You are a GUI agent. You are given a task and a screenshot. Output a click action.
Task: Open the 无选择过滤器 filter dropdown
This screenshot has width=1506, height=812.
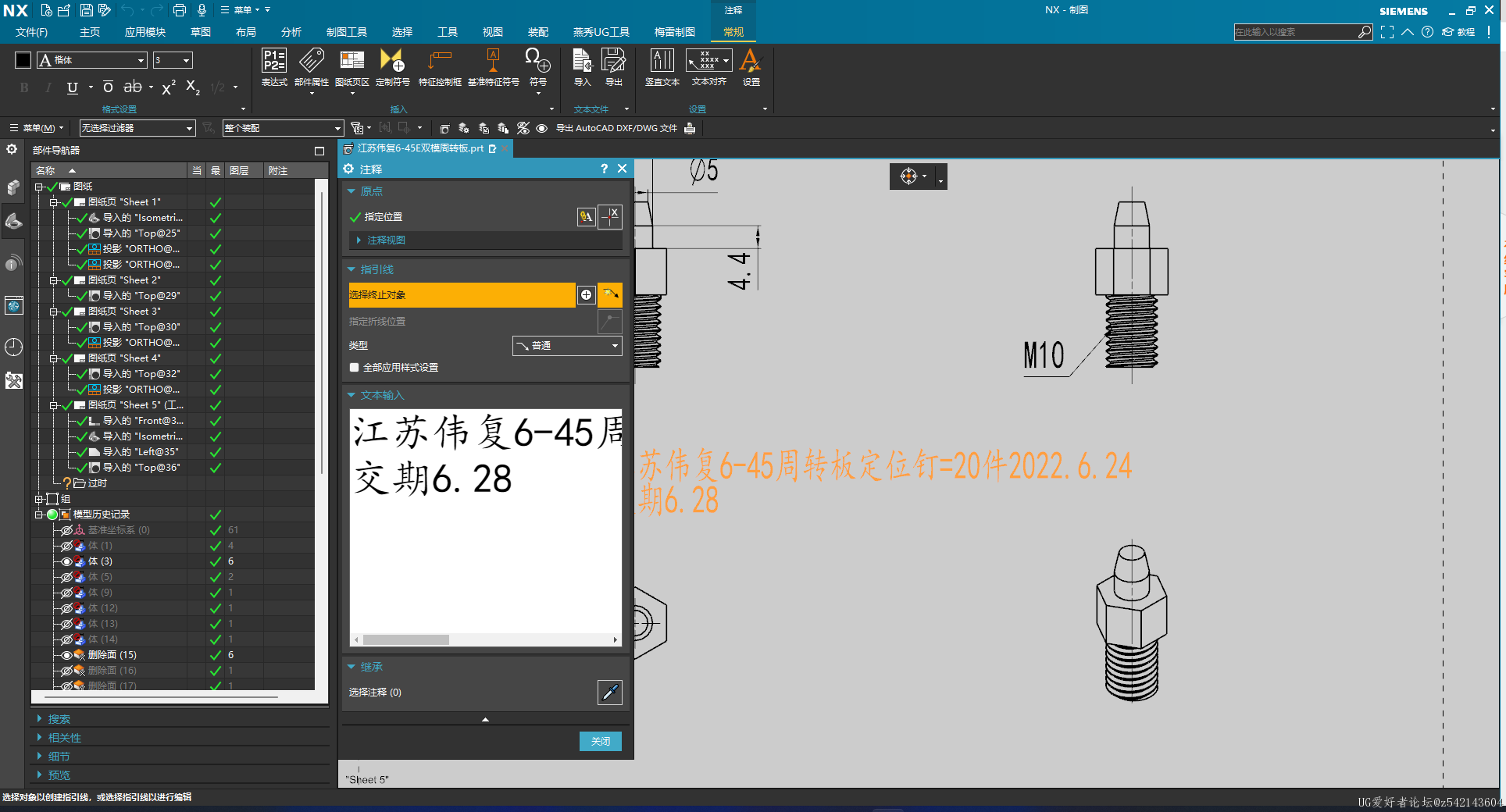(137, 128)
